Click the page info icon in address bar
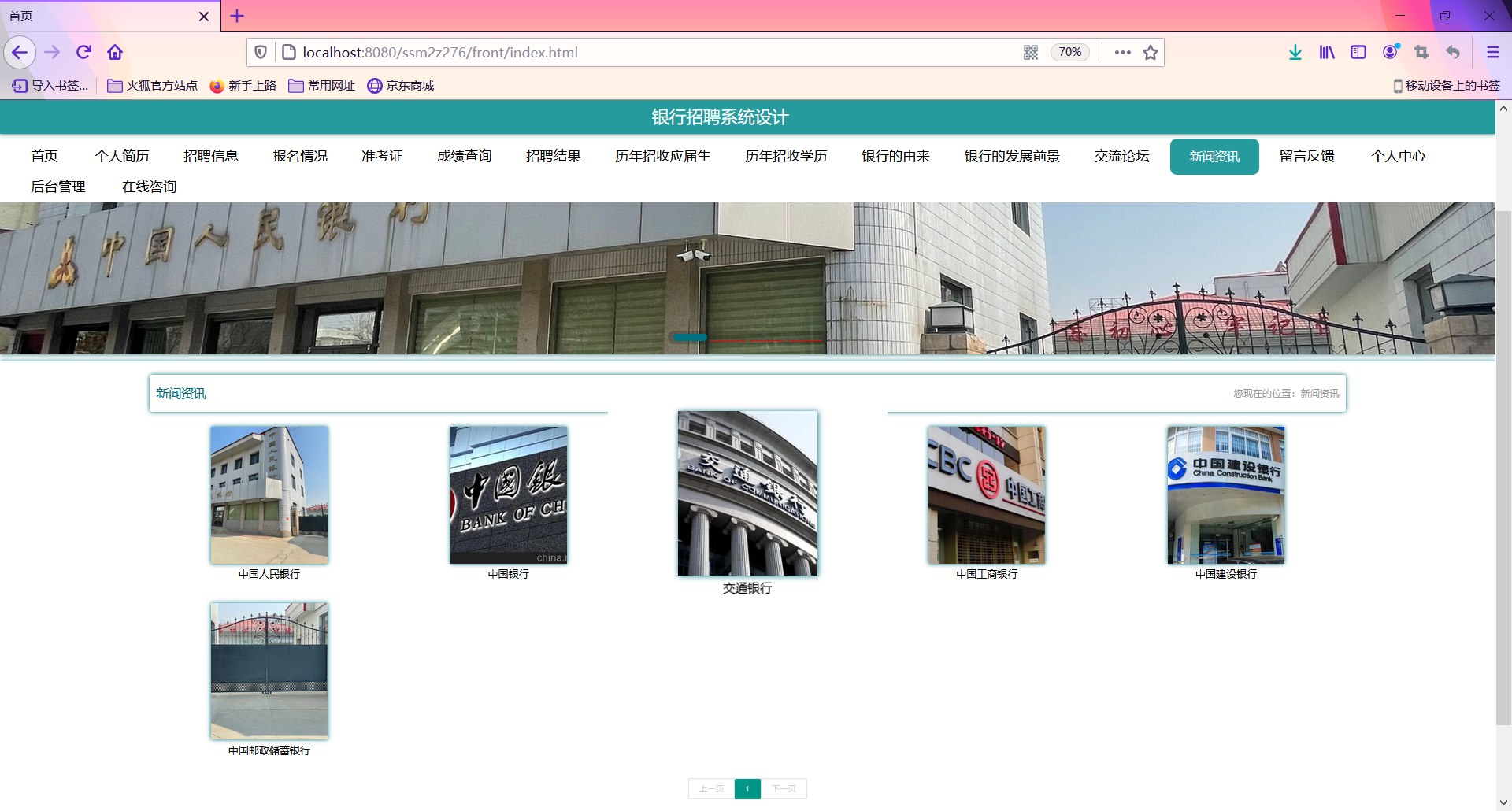Viewport: 1512px width, 811px height. tap(289, 53)
